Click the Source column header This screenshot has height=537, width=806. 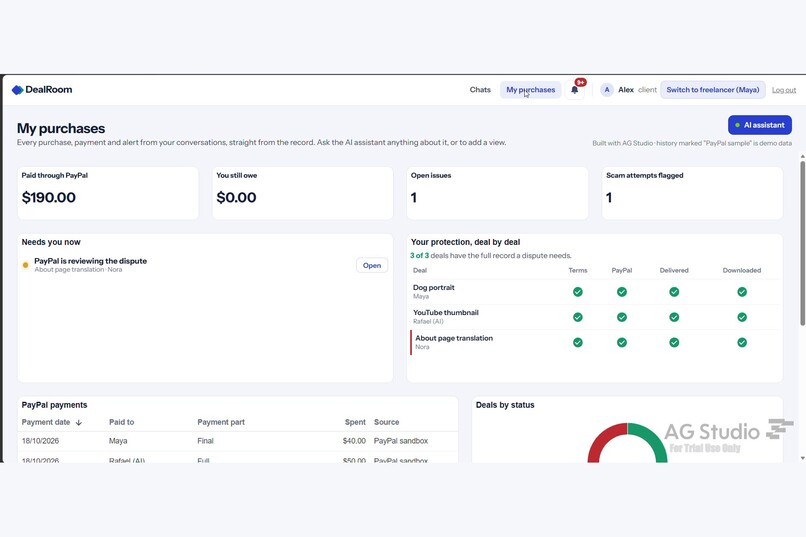pos(387,422)
